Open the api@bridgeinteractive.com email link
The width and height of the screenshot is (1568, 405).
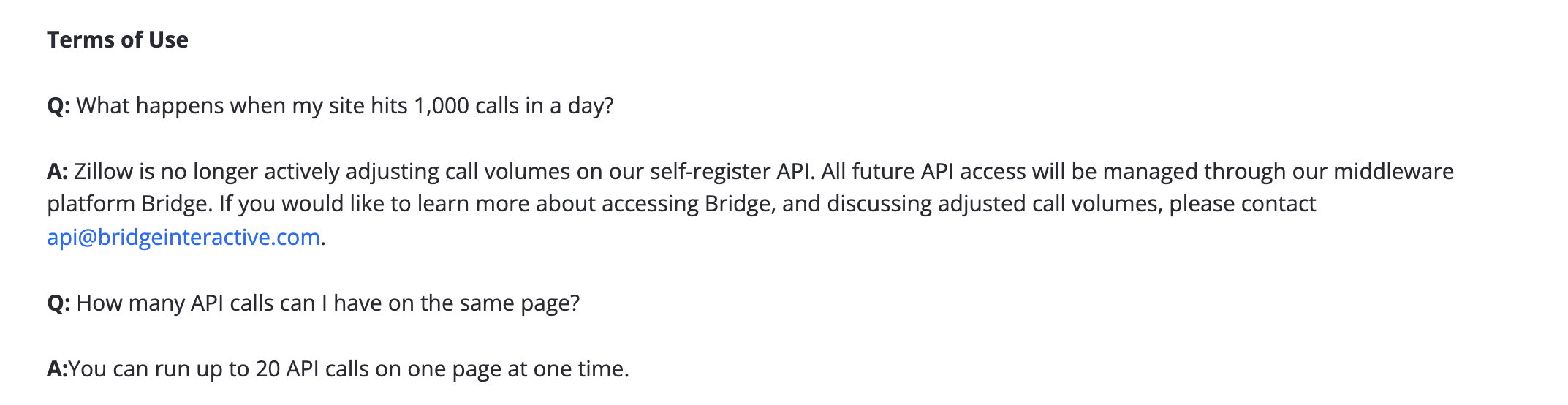coord(183,238)
